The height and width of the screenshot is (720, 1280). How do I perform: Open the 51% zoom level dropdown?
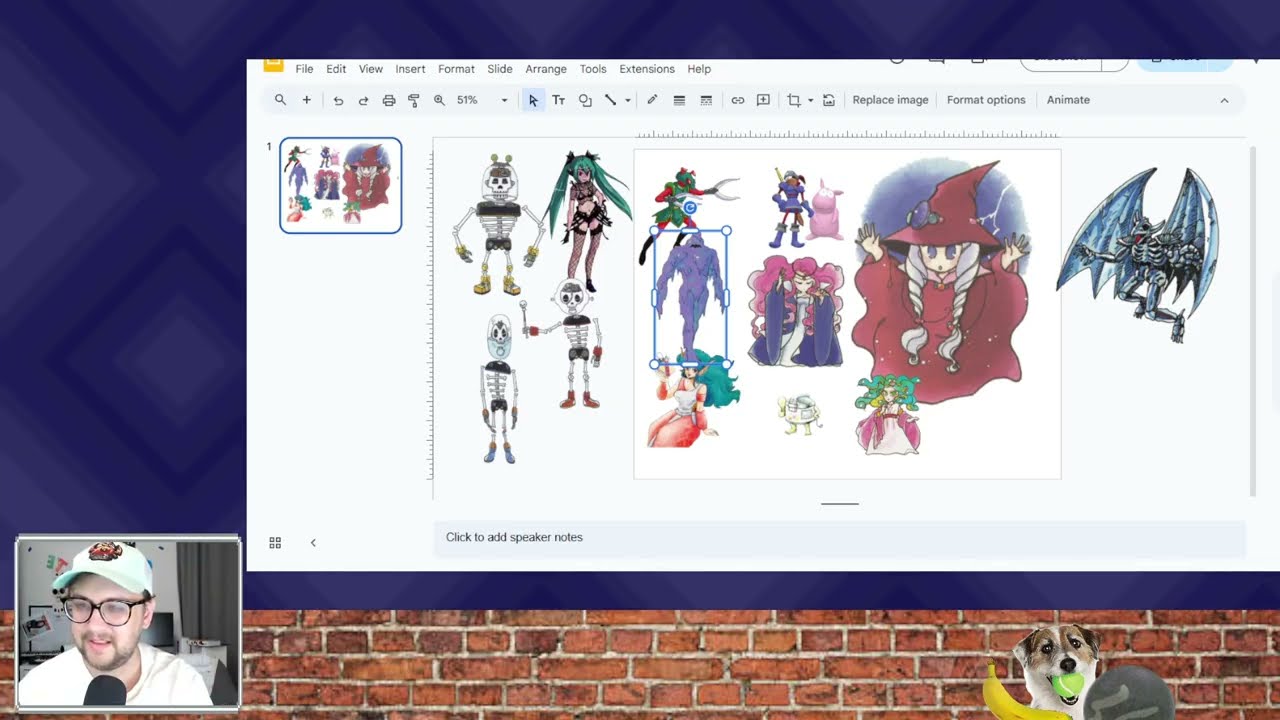[x=482, y=100]
